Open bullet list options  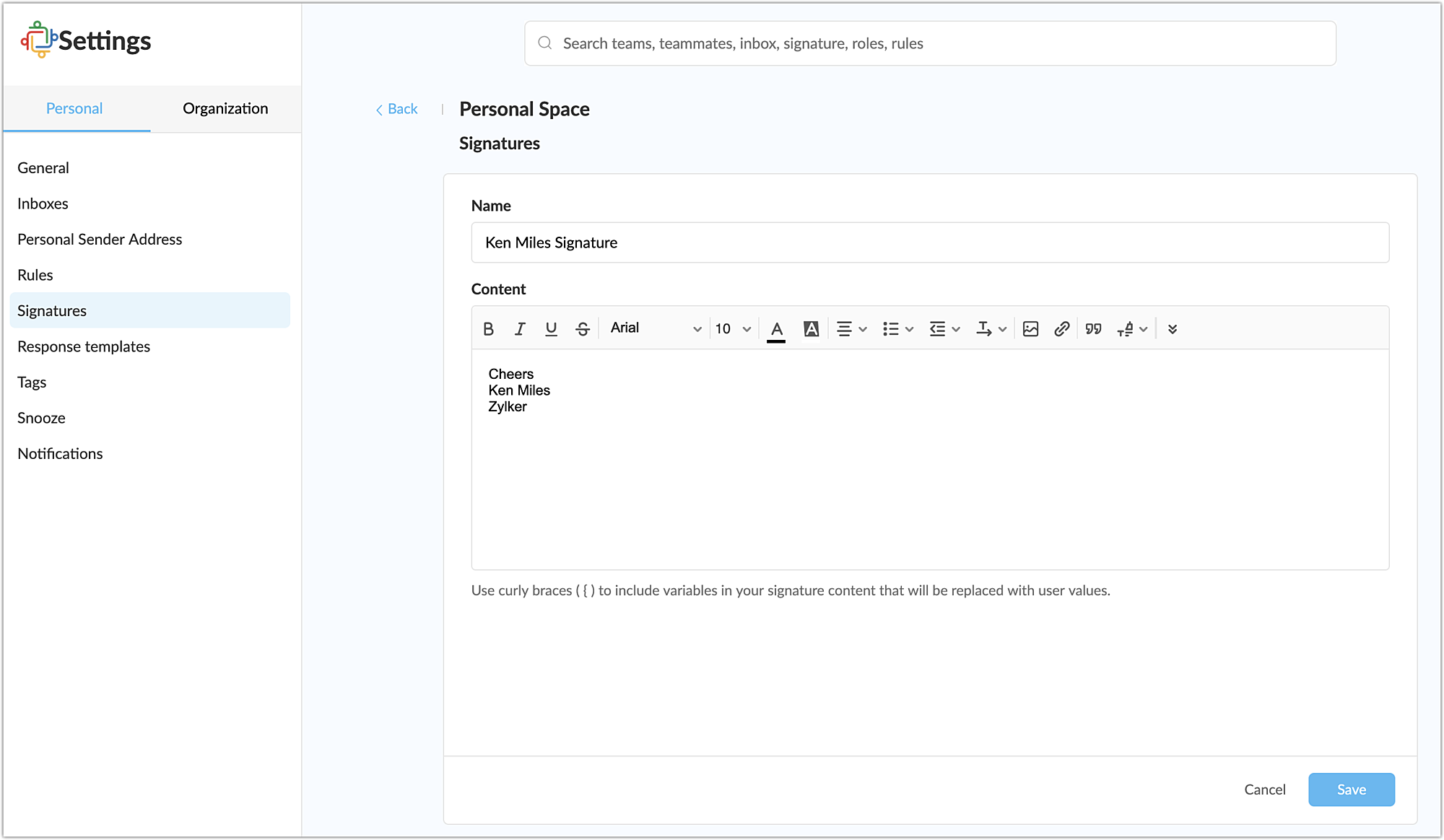point(897,329)
